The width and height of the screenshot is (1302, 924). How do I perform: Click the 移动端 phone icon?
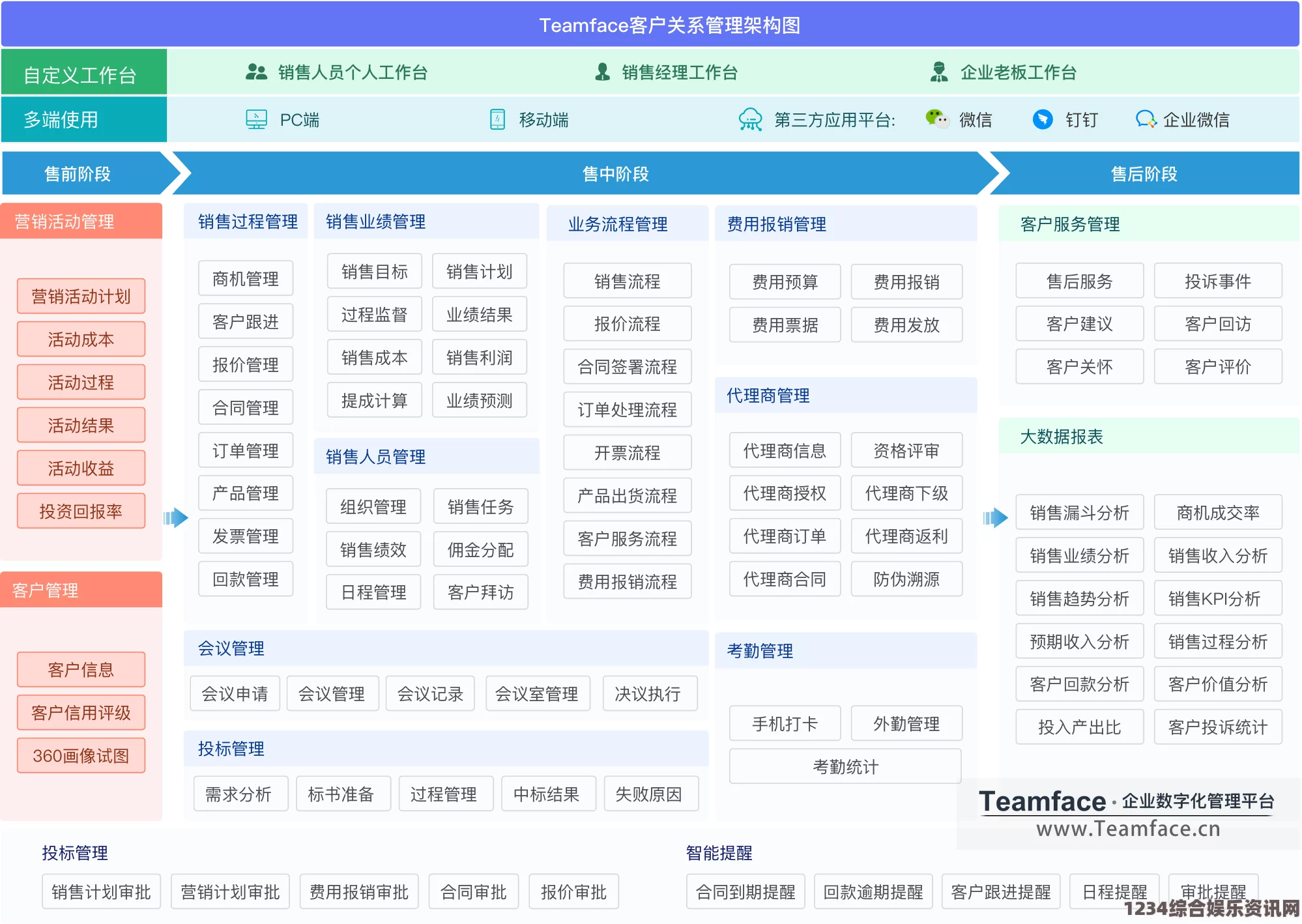(x=497, y=119)
